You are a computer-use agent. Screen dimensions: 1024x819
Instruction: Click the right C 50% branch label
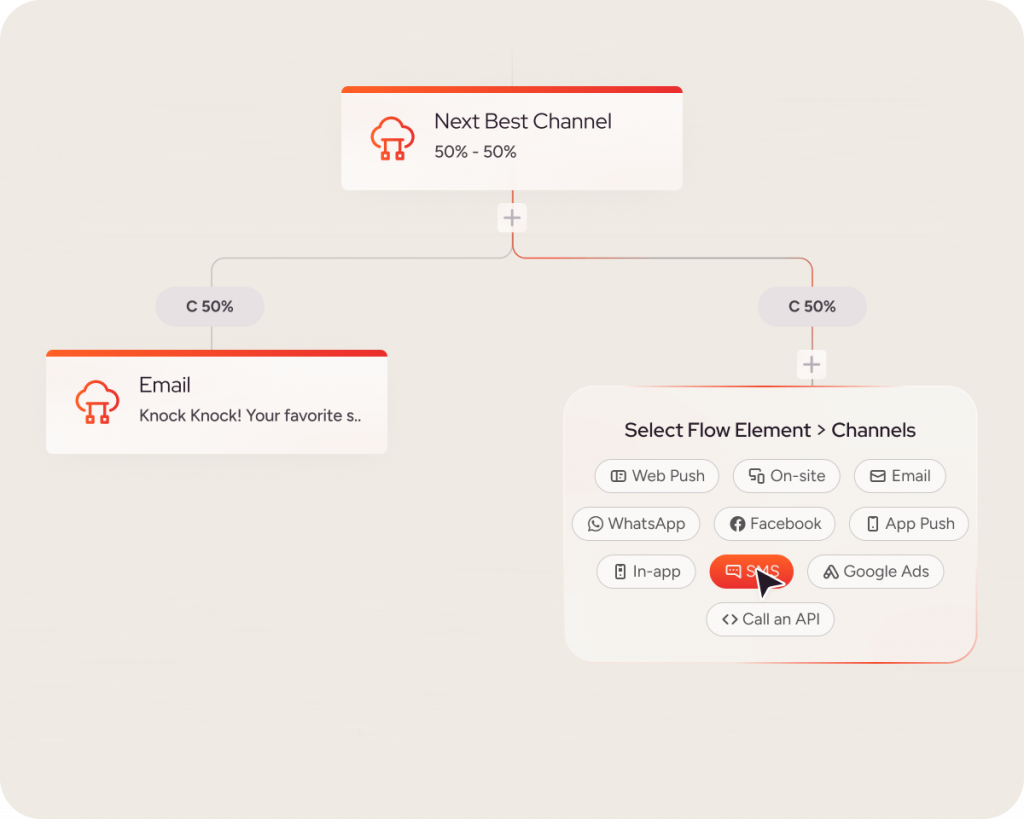pyautogui.click(x=811, y=306)
